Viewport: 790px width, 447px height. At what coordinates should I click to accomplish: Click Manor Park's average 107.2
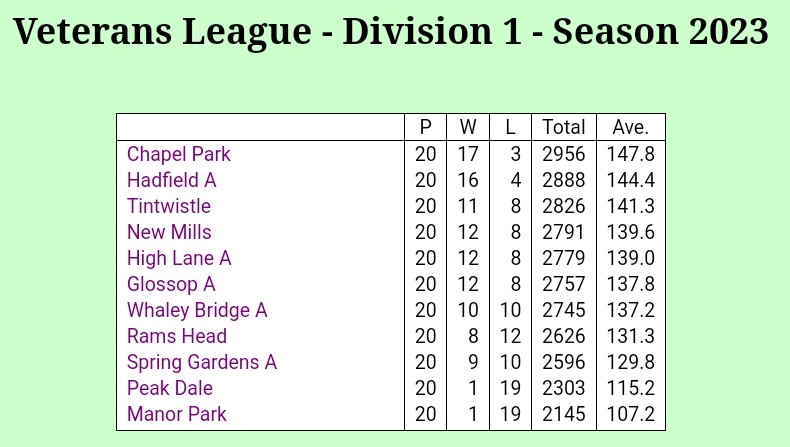coord(630,414)
